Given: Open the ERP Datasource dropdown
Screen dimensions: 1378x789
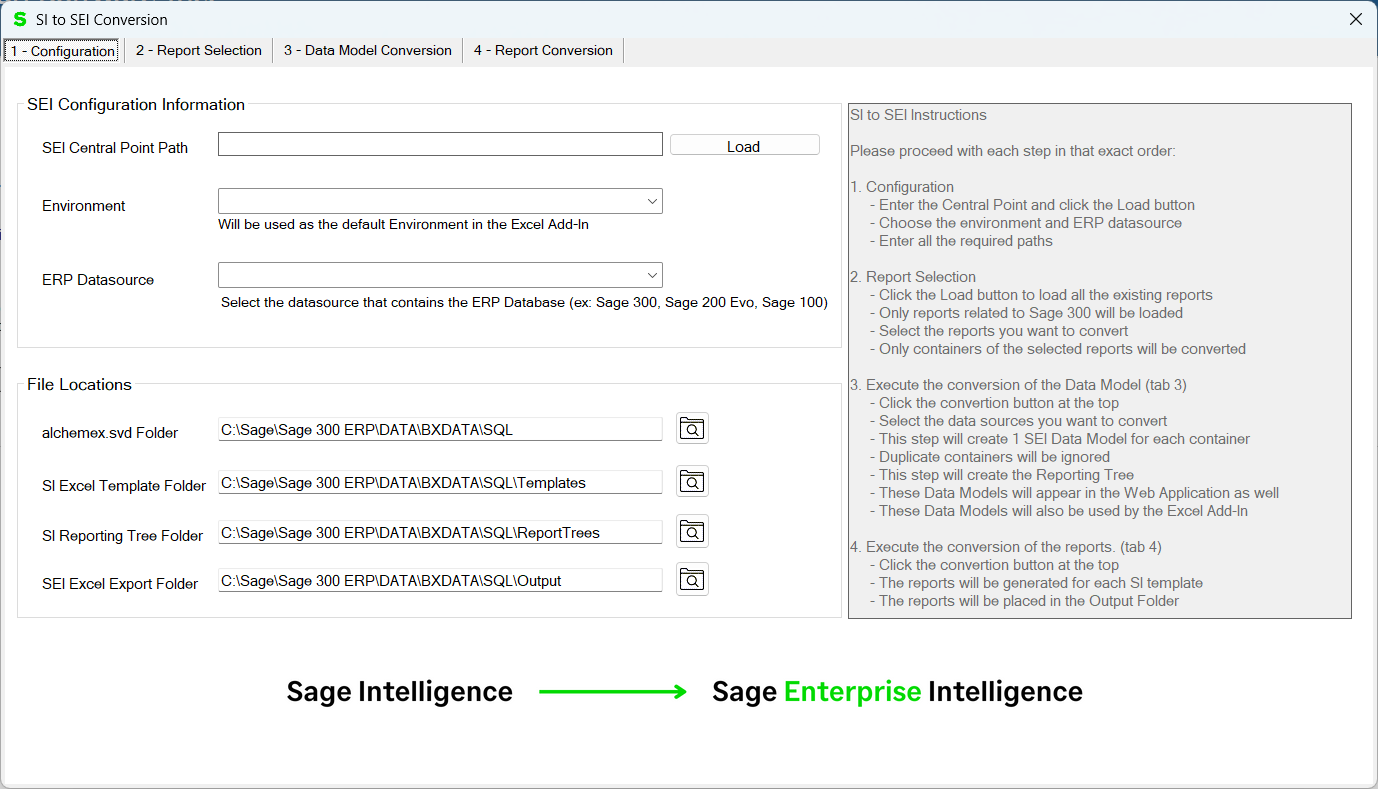Looking at the screenshot, I should (x=652, y=275).
